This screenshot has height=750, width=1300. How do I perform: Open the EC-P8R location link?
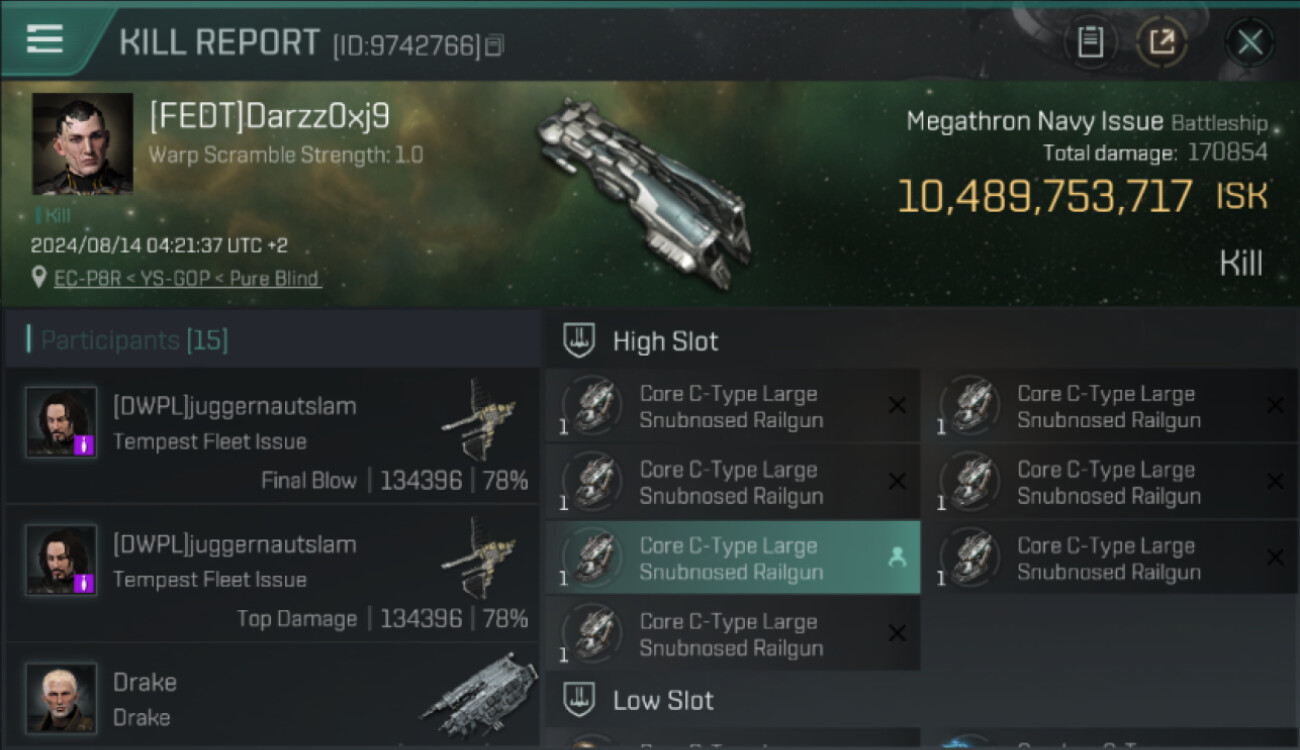tap(187, 278)
